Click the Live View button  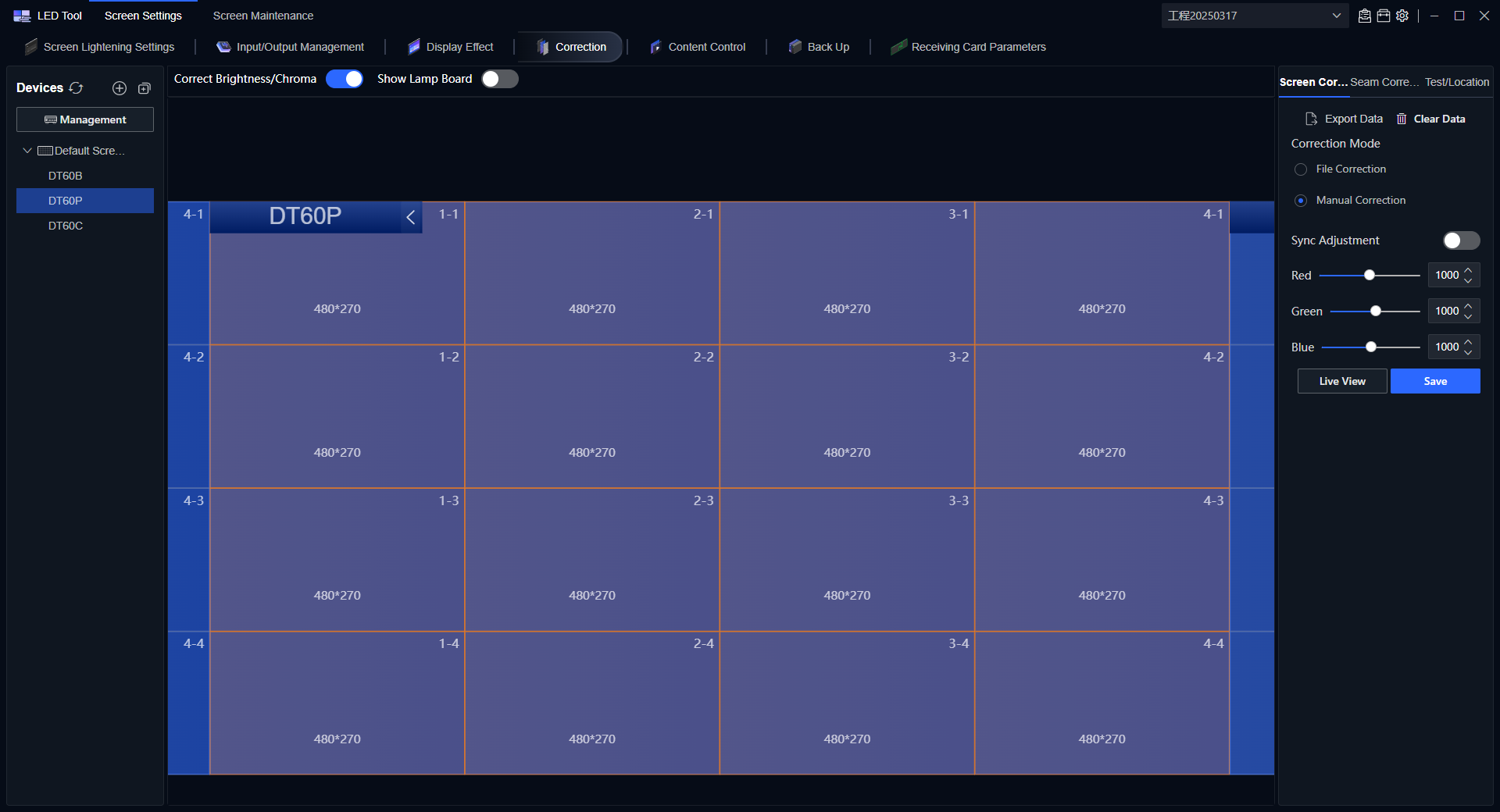point(1342,381)
